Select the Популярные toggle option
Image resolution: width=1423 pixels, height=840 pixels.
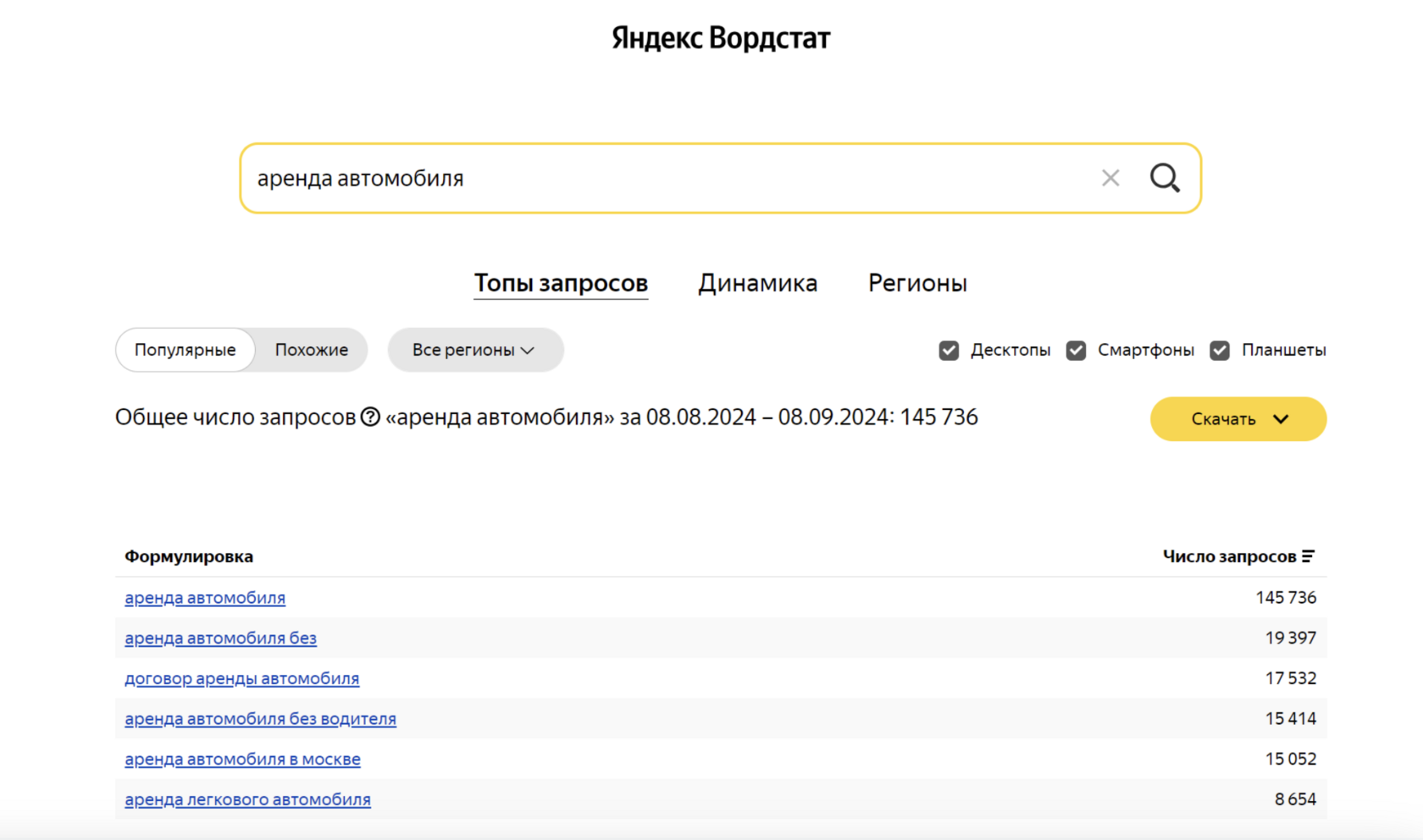coord(185,350)
